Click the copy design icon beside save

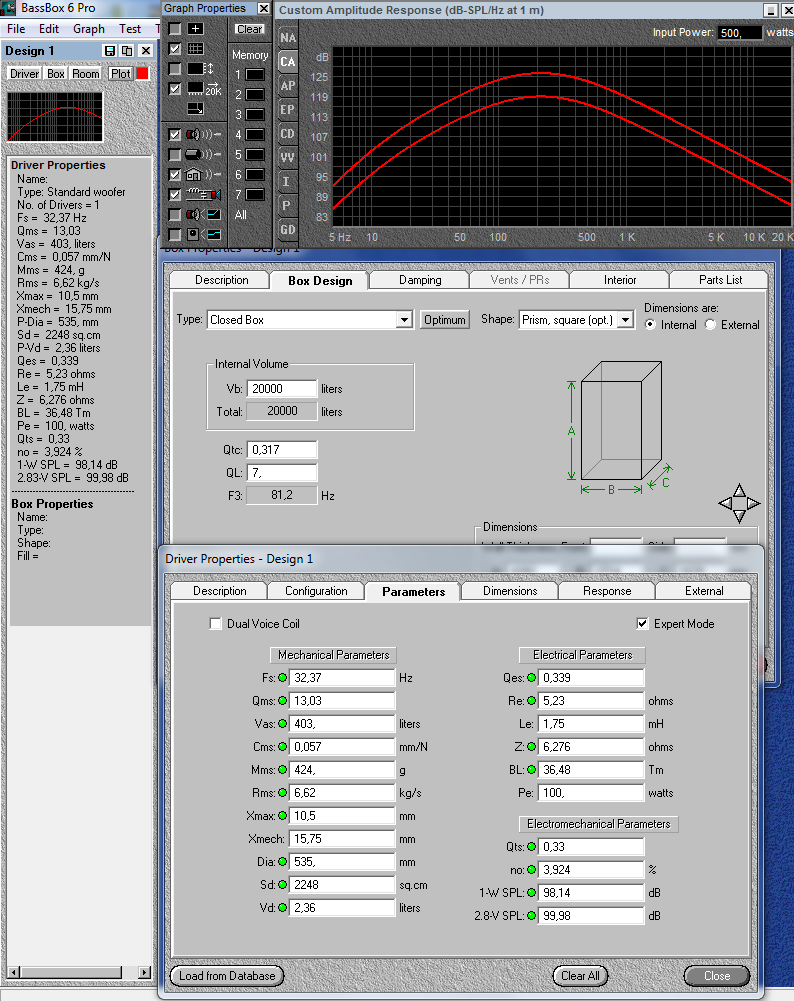[127, 51]
